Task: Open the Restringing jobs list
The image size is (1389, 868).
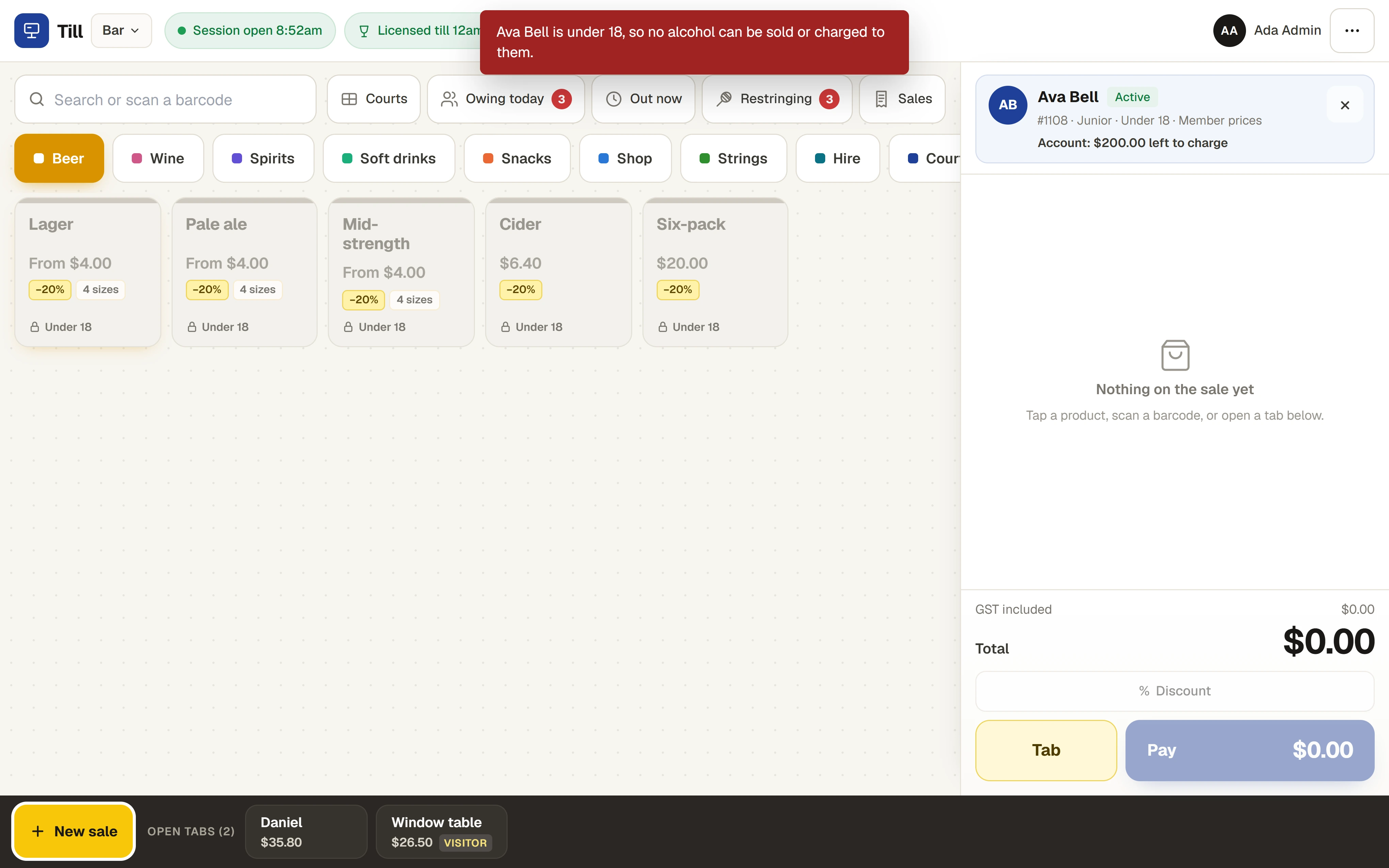Action: pyautogui.click(x=777, y=99)
